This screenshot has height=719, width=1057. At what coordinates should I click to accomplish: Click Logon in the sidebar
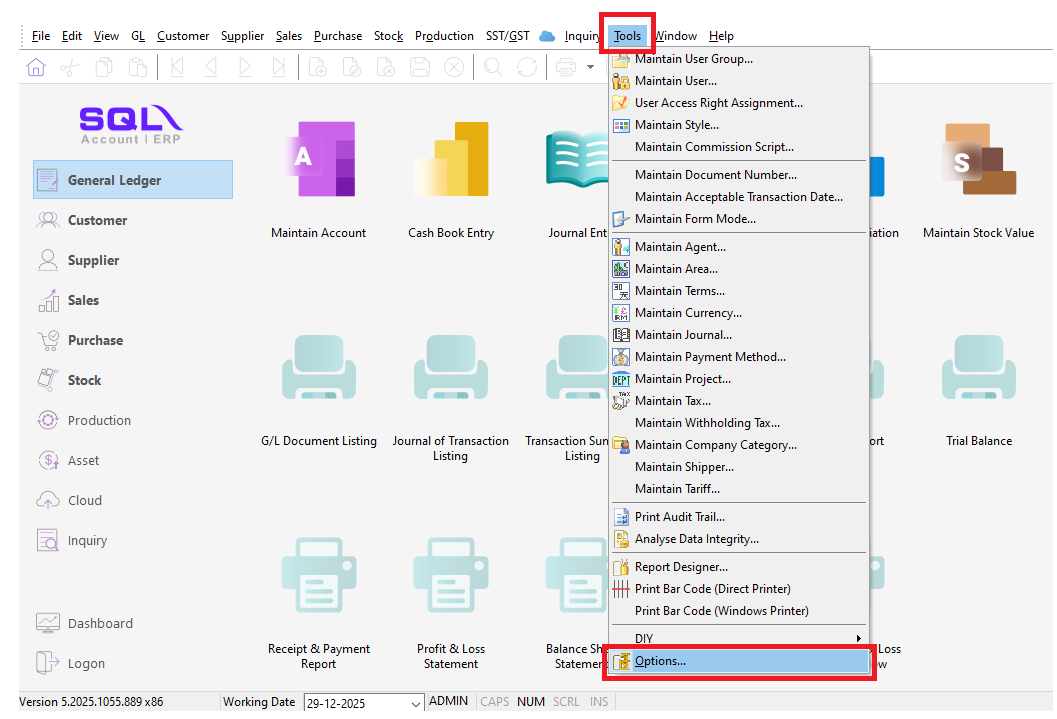[86, 663]
